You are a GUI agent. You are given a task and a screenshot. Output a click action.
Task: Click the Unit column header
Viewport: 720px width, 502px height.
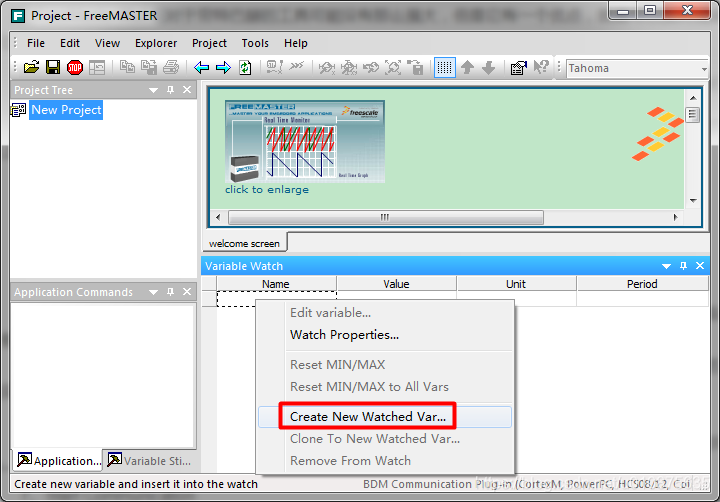point(516,284)
